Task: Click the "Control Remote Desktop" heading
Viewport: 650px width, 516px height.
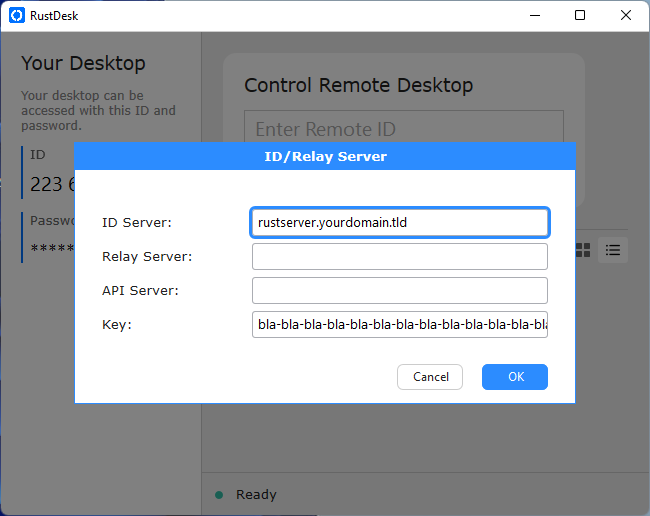Action: 359,85
